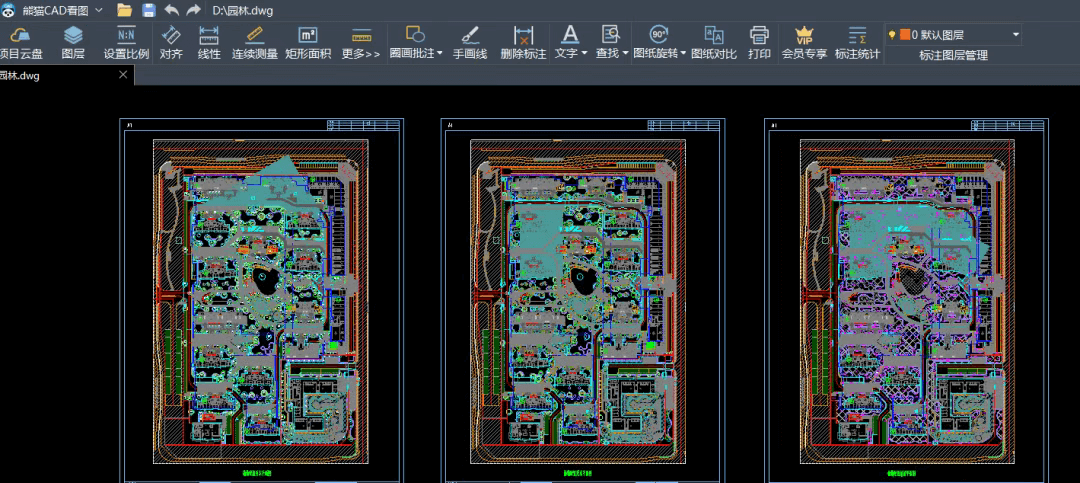Click the 图纸旋转 rotate drawing tool
1080x483 pixels.
click(656, 43)
